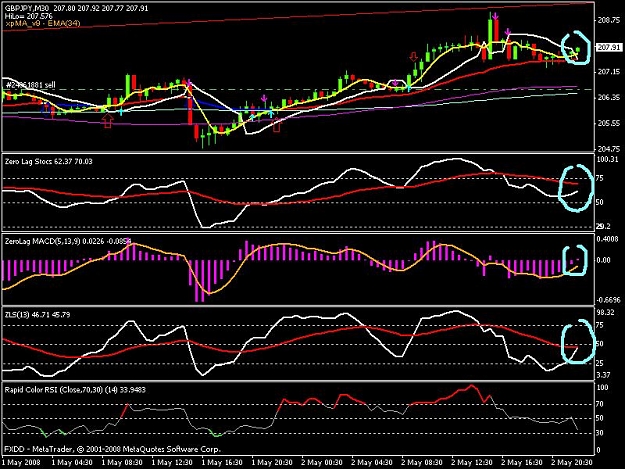Select the red down-arrow signal near 2 May 08:30
This screenshot has width=625, height=469.
[x=414, y=56]
